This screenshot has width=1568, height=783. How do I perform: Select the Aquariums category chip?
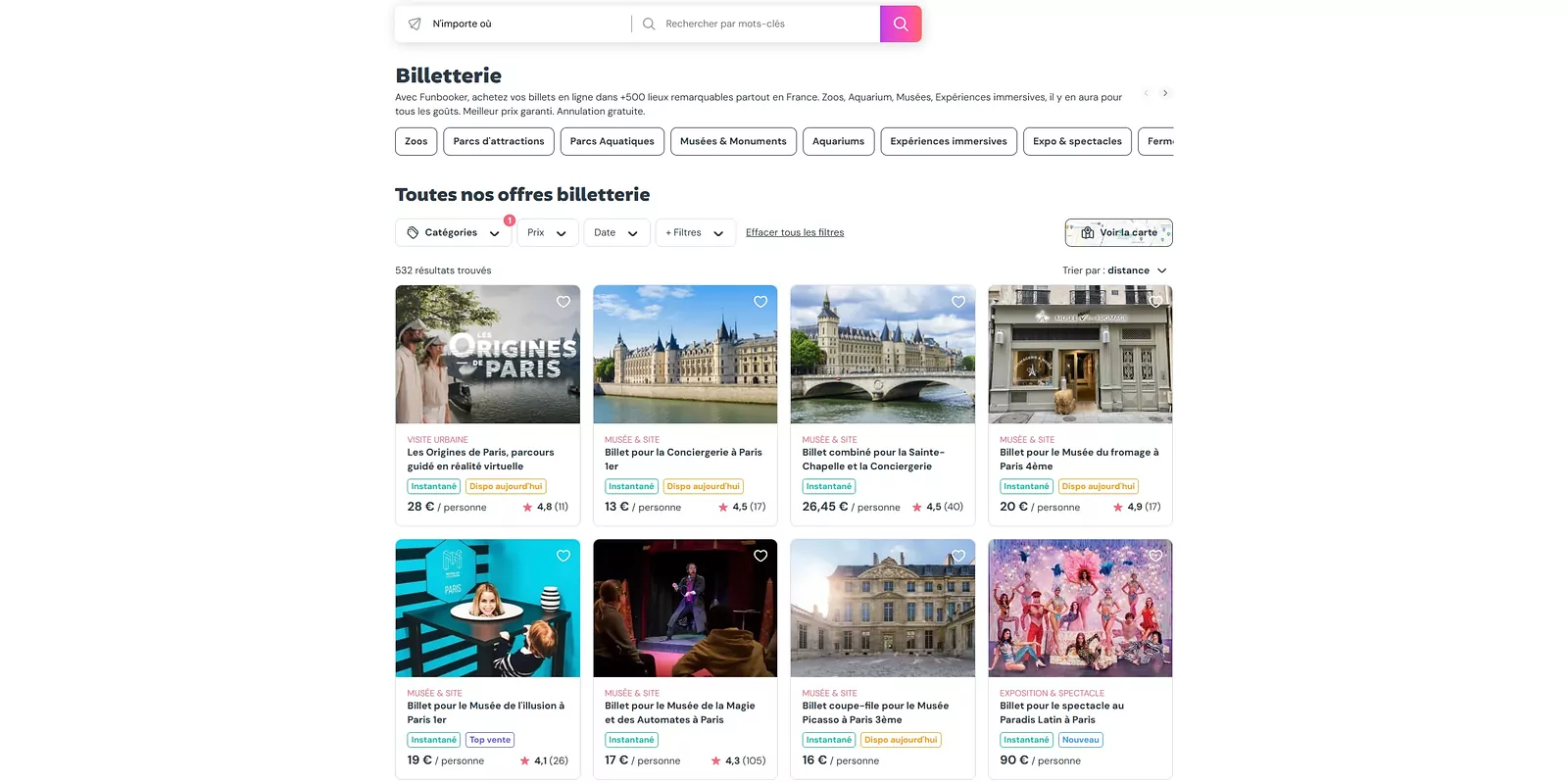click(x=839, y=141)
